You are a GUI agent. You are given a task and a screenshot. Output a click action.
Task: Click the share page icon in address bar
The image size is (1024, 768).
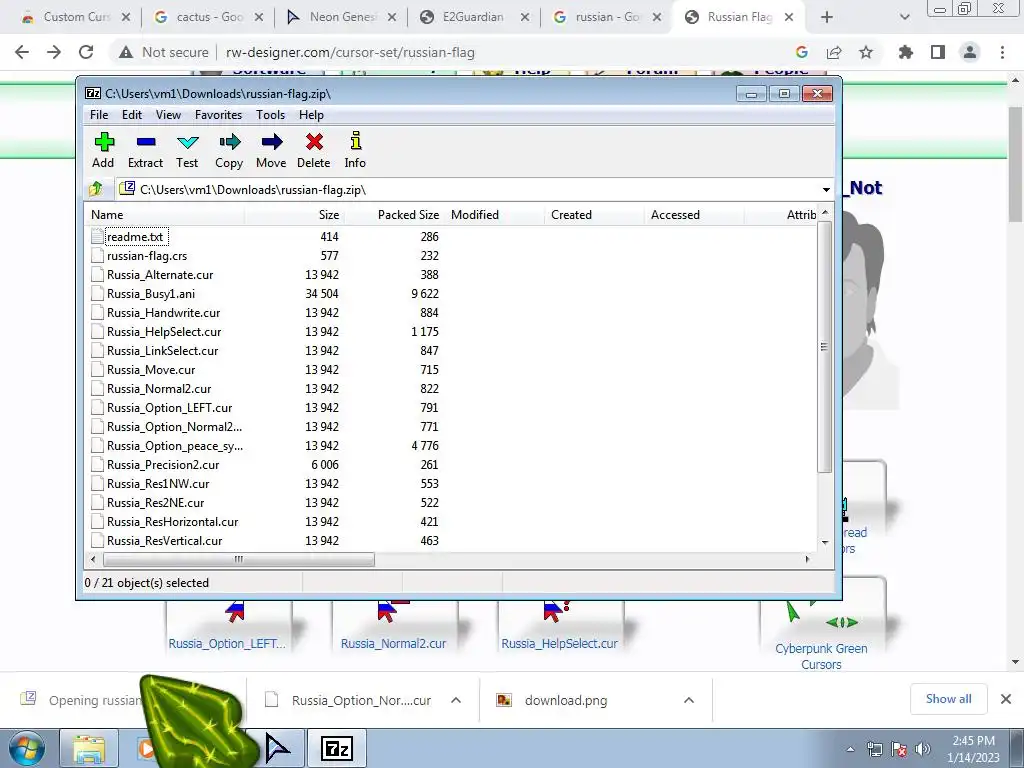834,52
